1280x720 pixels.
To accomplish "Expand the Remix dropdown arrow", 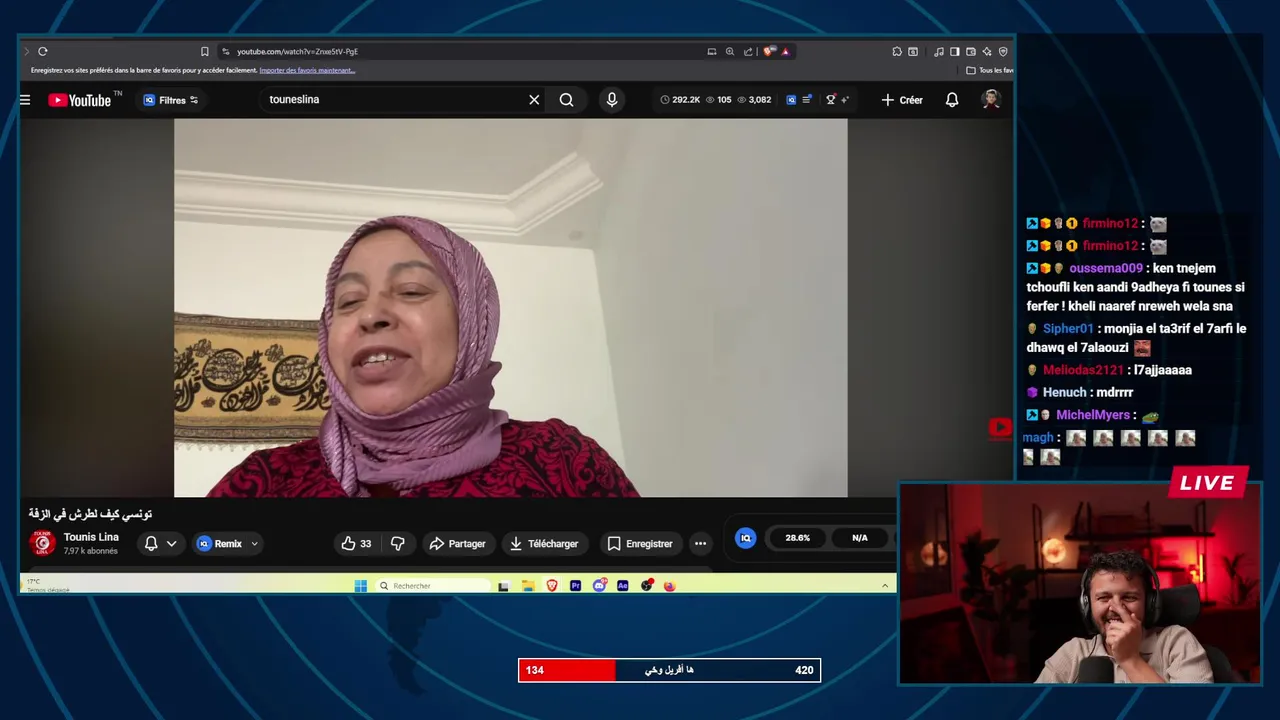I will (254, 544).
